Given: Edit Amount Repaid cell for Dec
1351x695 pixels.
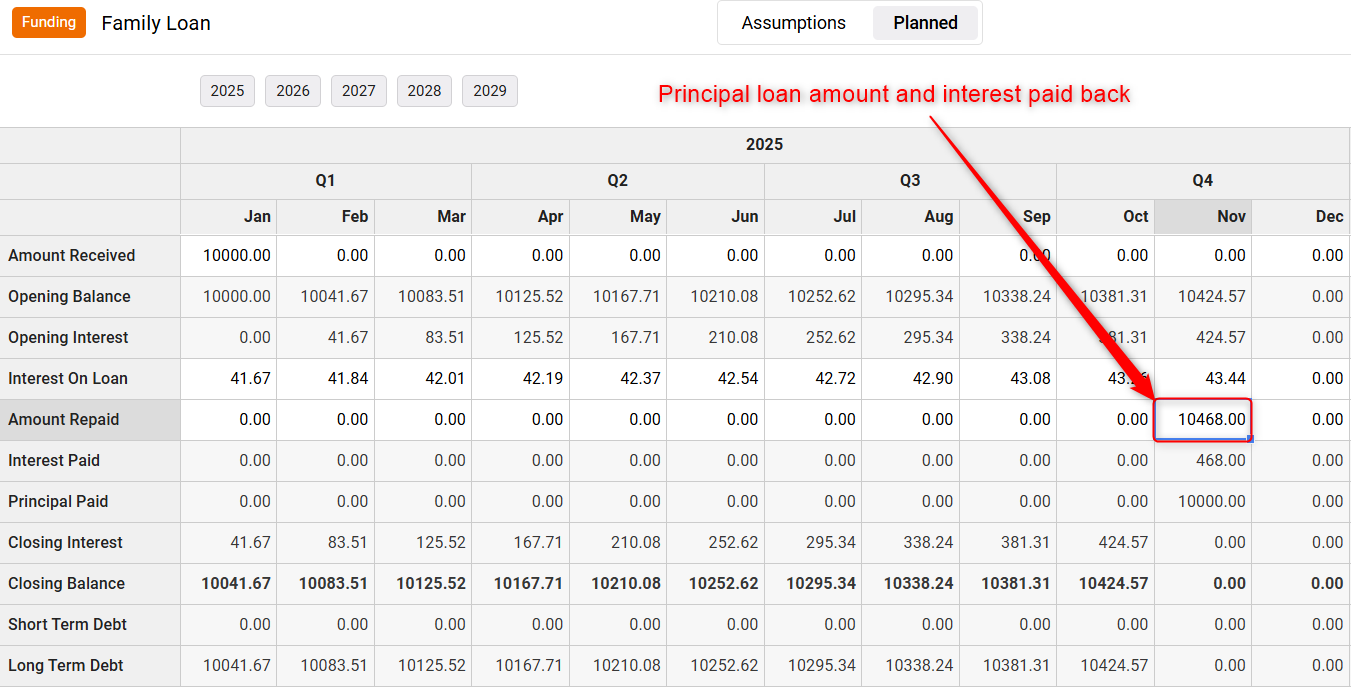Looking at the screenshot, I should (x=1301, y=420).
